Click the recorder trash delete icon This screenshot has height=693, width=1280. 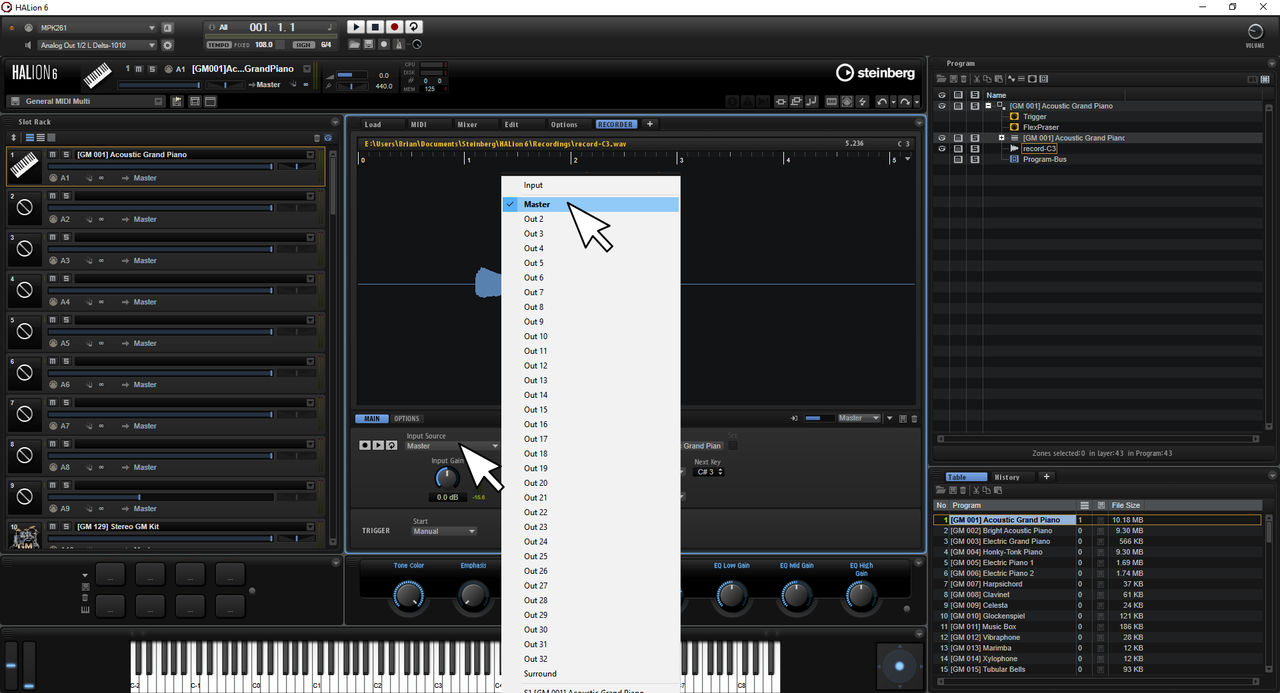click(x=913, y=419)
